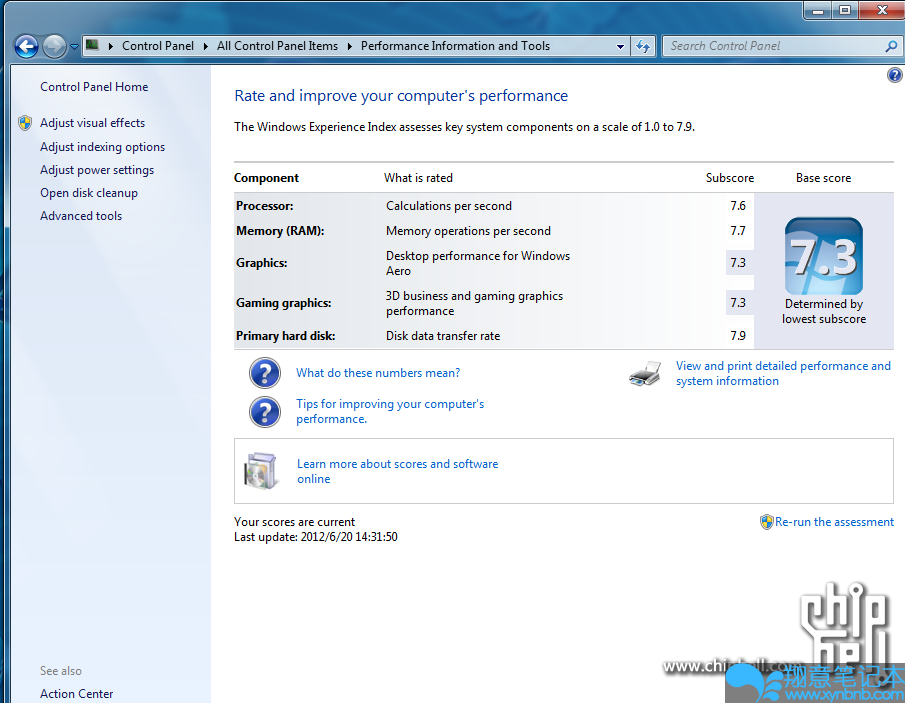
Task: Select Performance Information and Tools breadcrumb
Action: pos(455,46)
